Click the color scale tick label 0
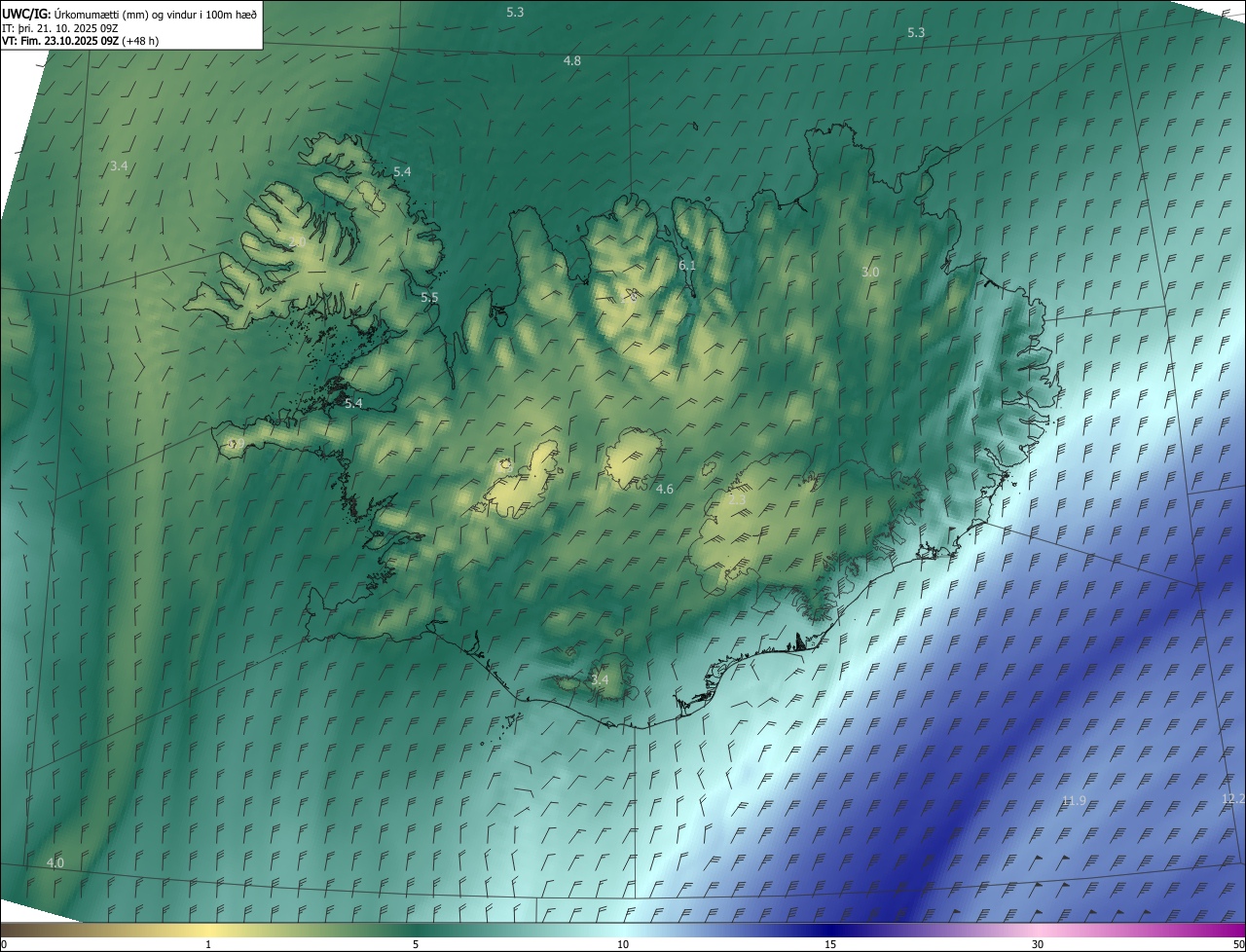This screenshot has height=952, width=1246. [4, 944]
